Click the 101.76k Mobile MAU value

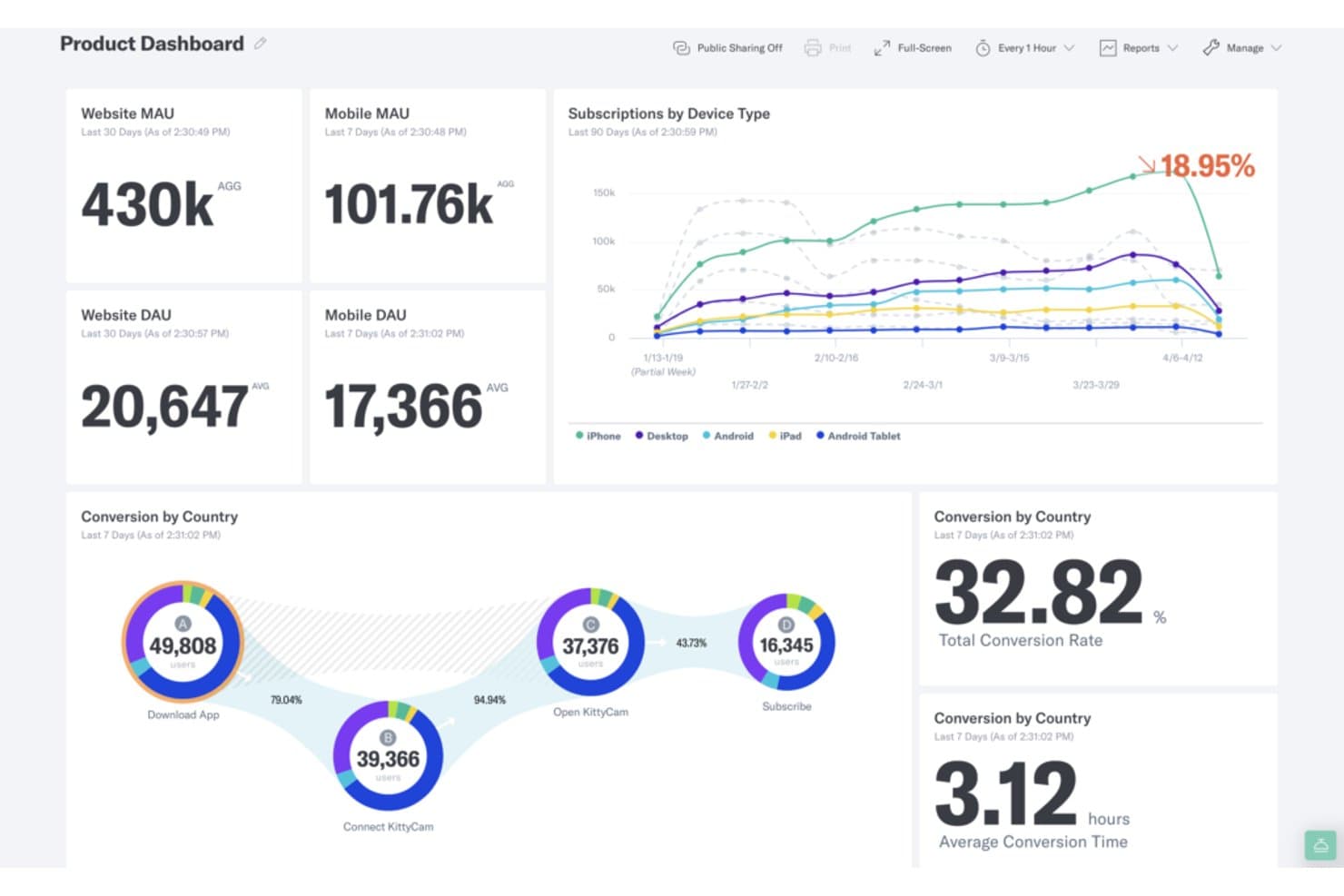coord(409,204)
